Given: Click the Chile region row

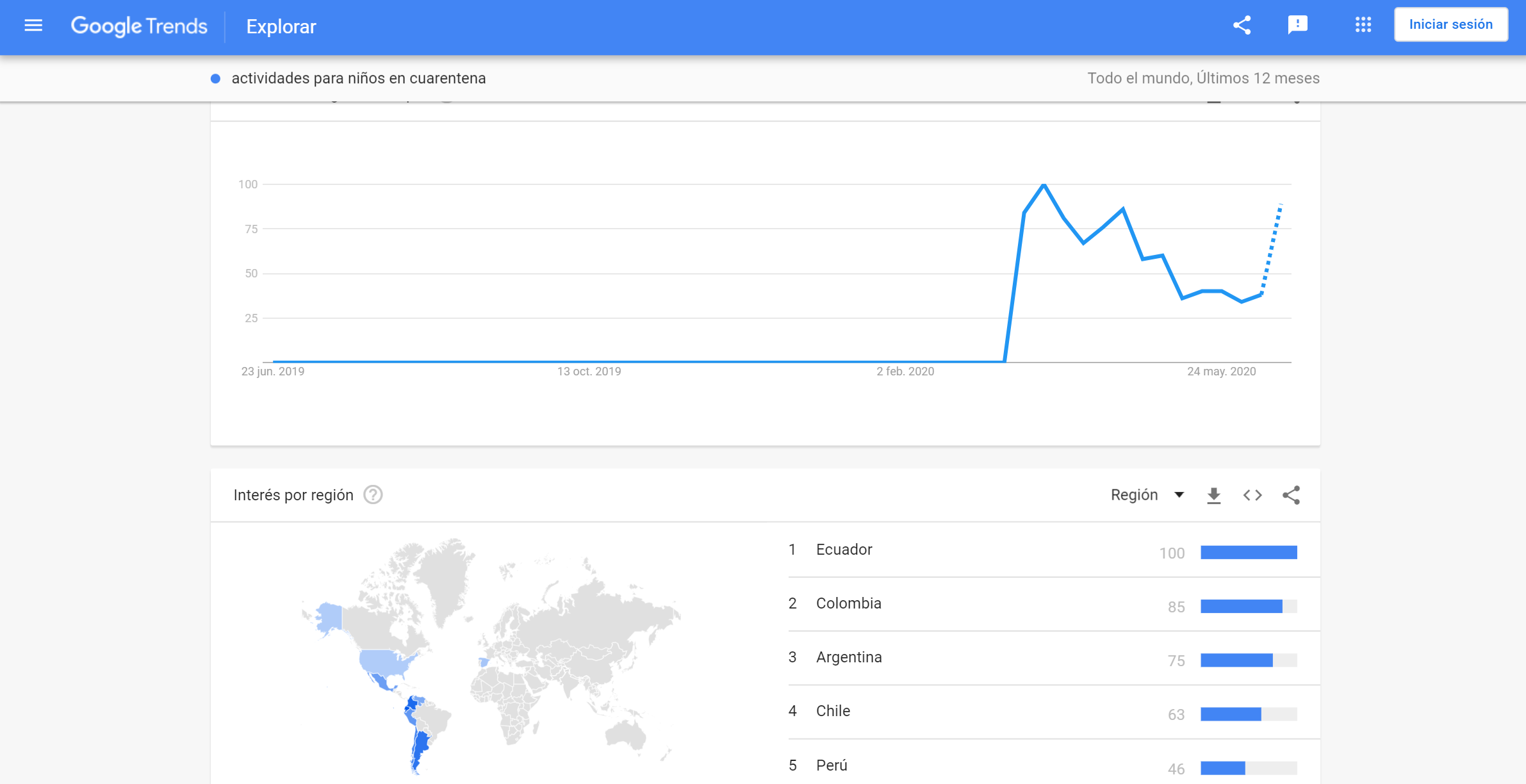Looking at the screenshot, I should (833, 711).
